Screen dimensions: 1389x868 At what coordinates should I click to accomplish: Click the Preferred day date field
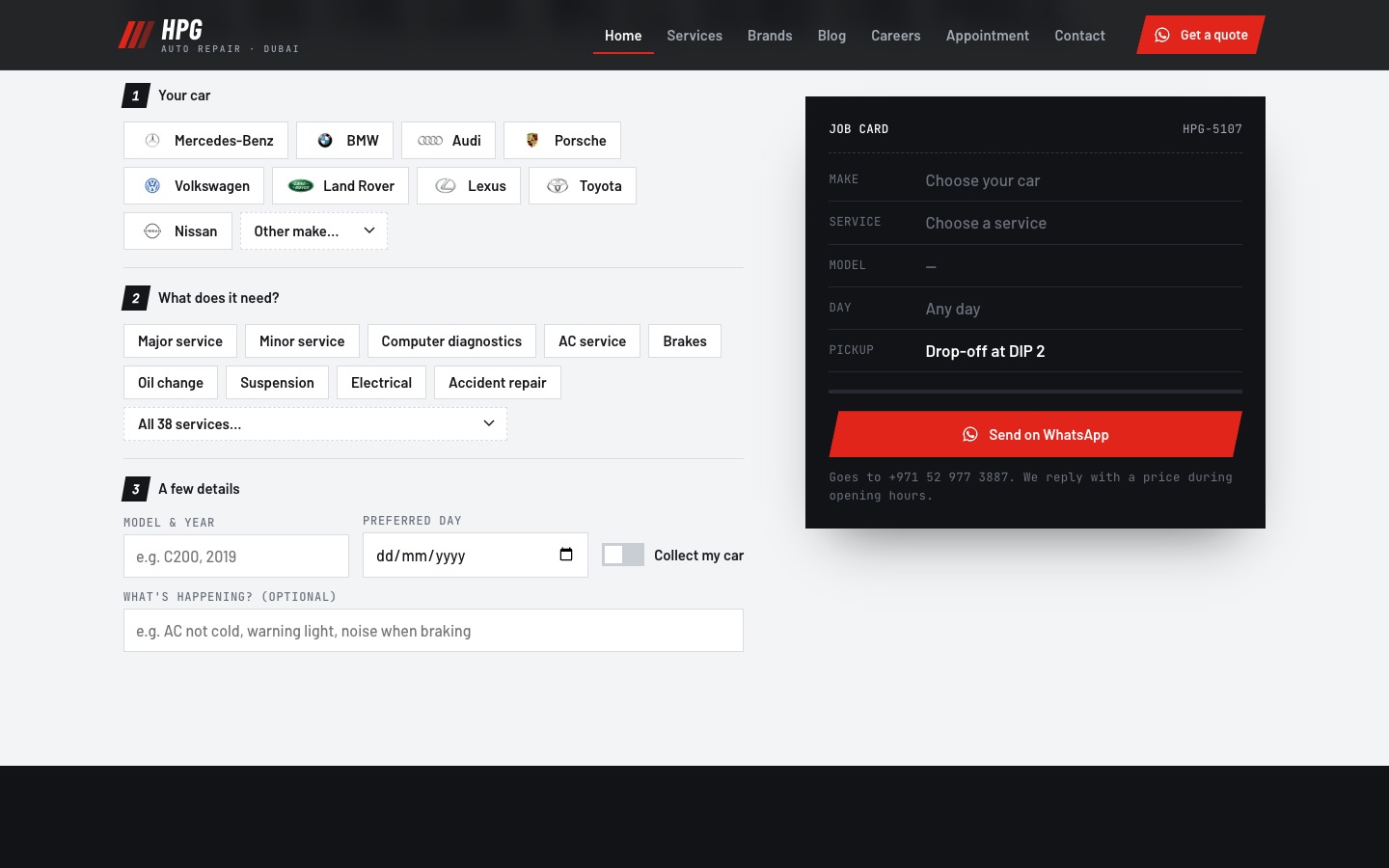click(x=476, y=556)
